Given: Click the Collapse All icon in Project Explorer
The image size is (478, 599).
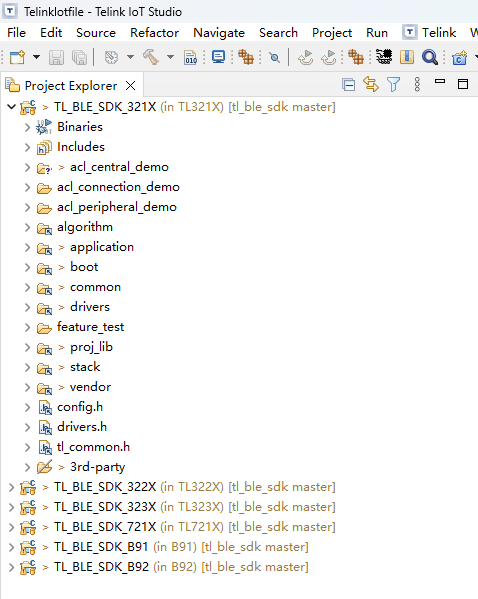Looking at the screenshot, I should [x=348, y=84].
